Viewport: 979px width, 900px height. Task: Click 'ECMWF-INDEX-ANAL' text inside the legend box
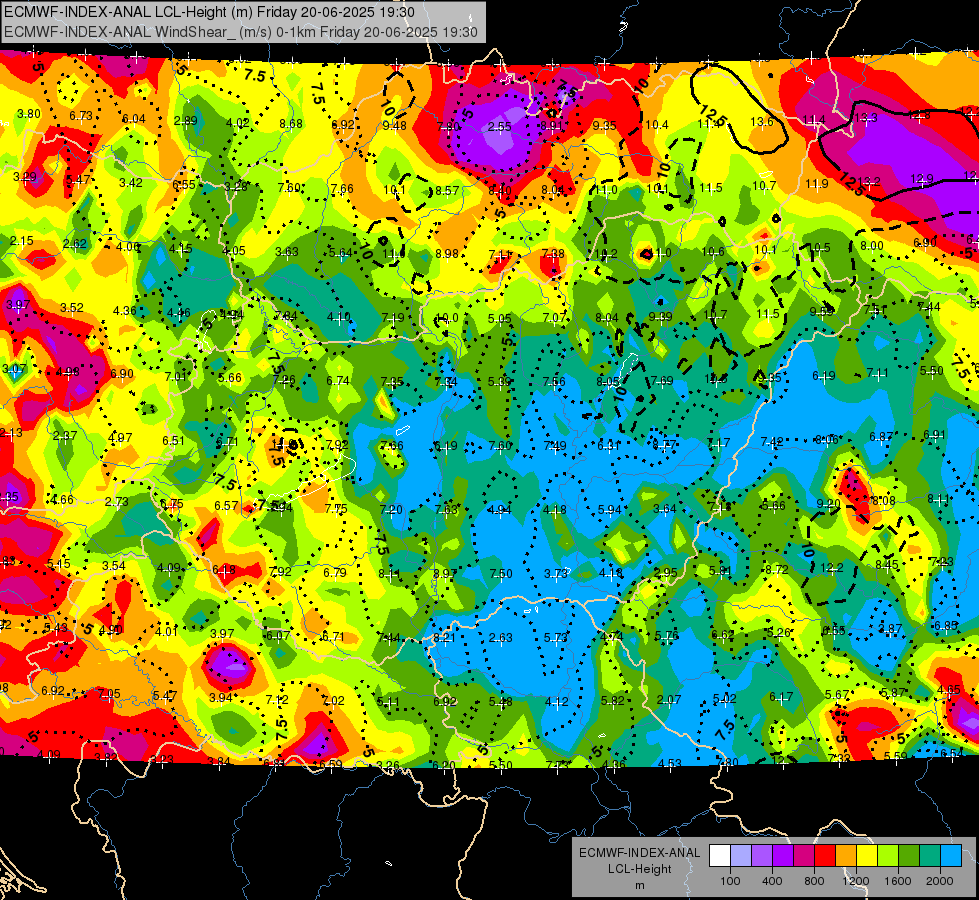pos(639,853)
